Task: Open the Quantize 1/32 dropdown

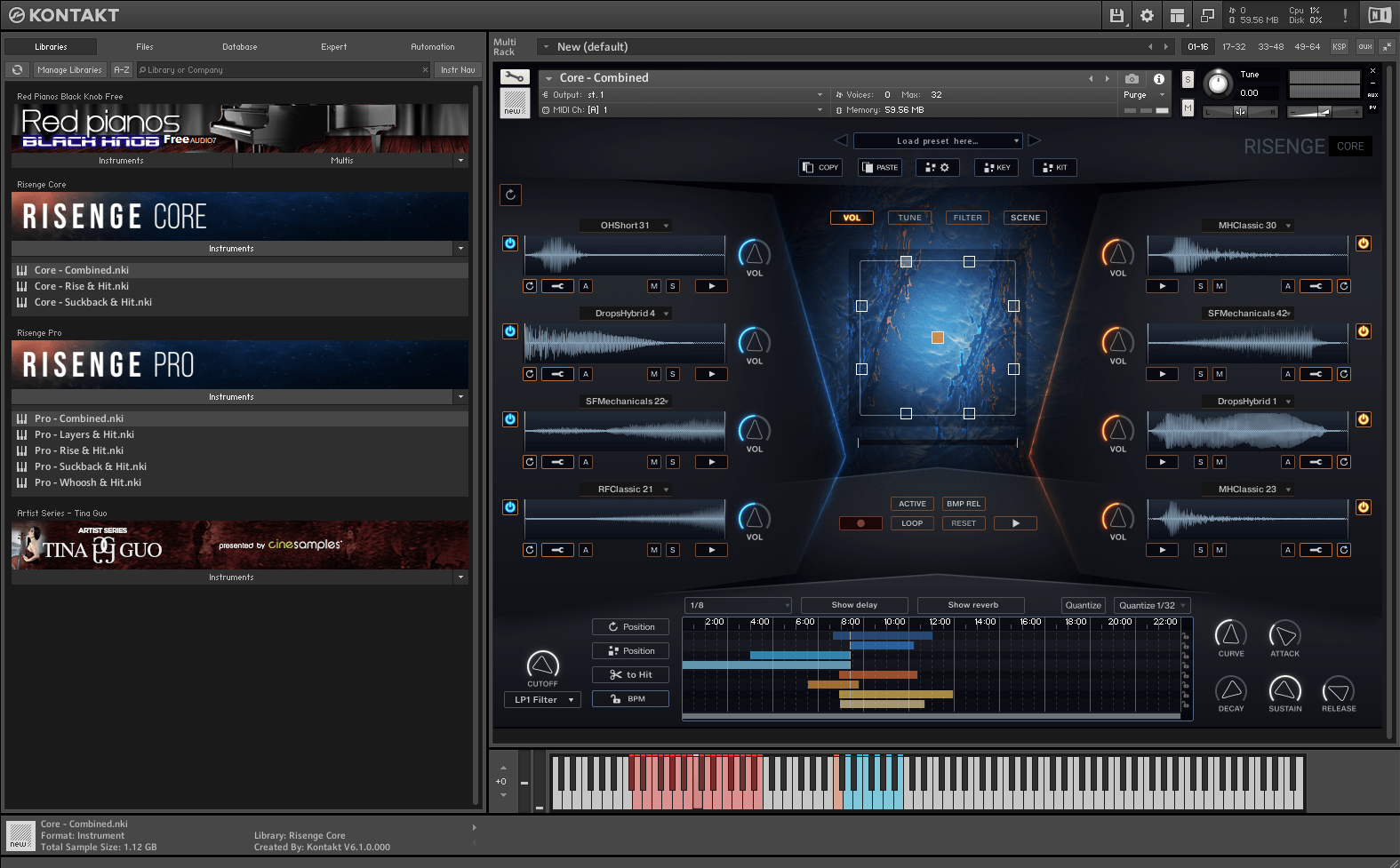Action: (1152, 605)
